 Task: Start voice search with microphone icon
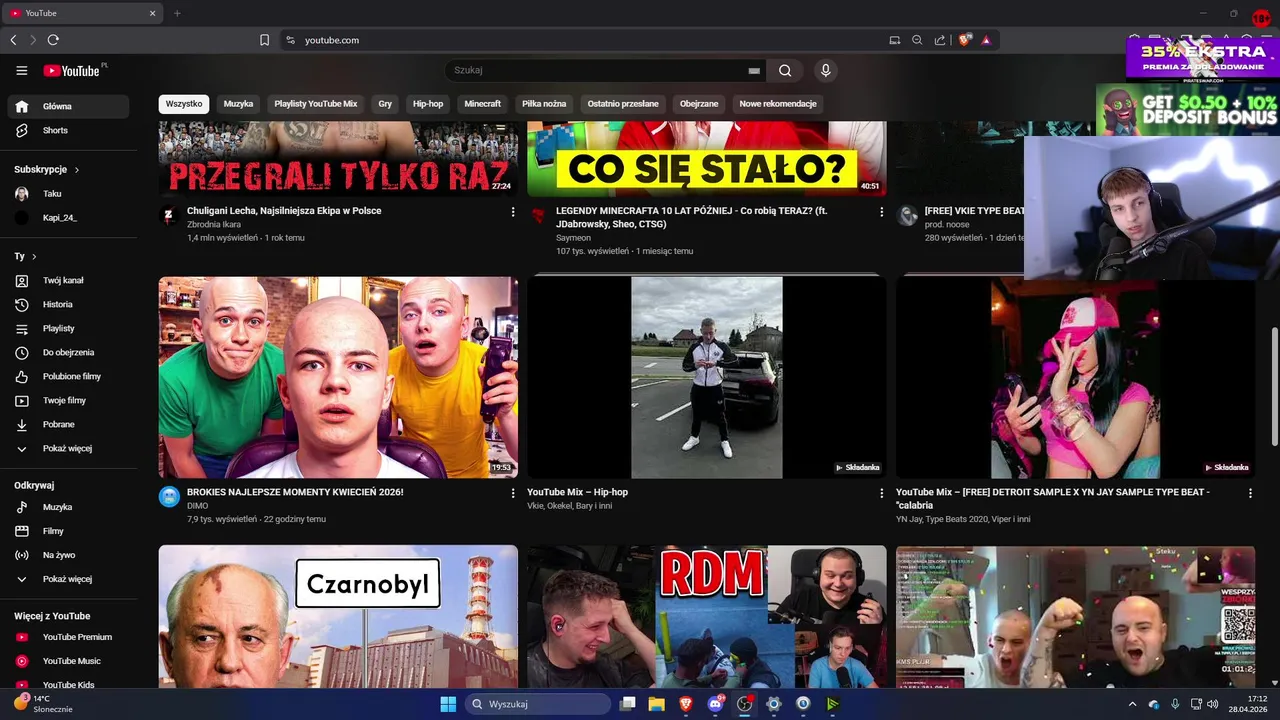coord(825,70)
